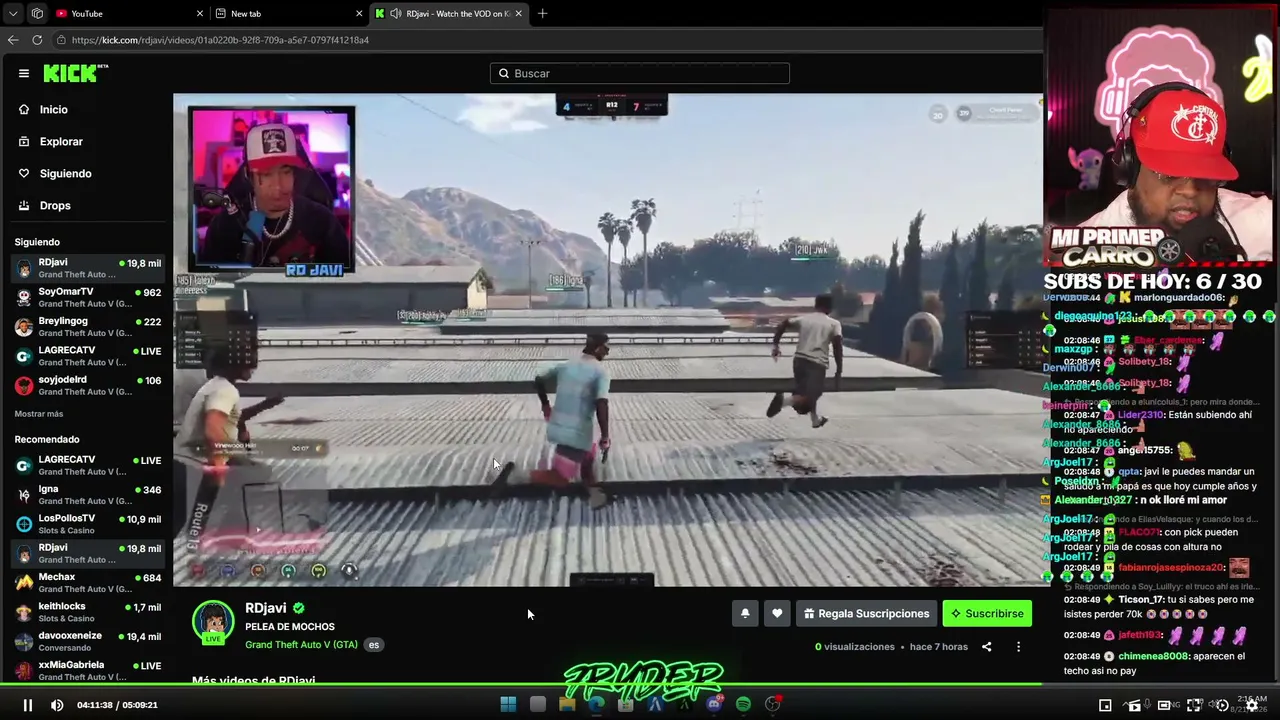Close the YouTube tab

tap(200, 13)
